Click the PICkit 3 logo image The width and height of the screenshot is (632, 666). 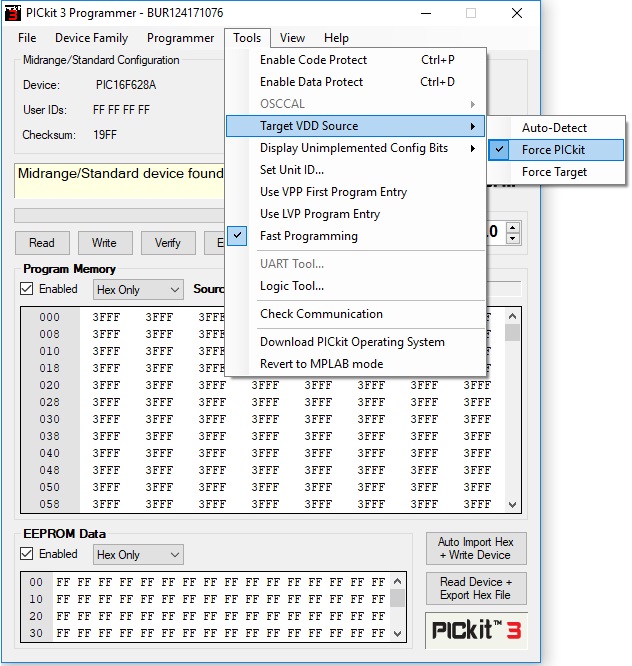(x=476, y=630)
